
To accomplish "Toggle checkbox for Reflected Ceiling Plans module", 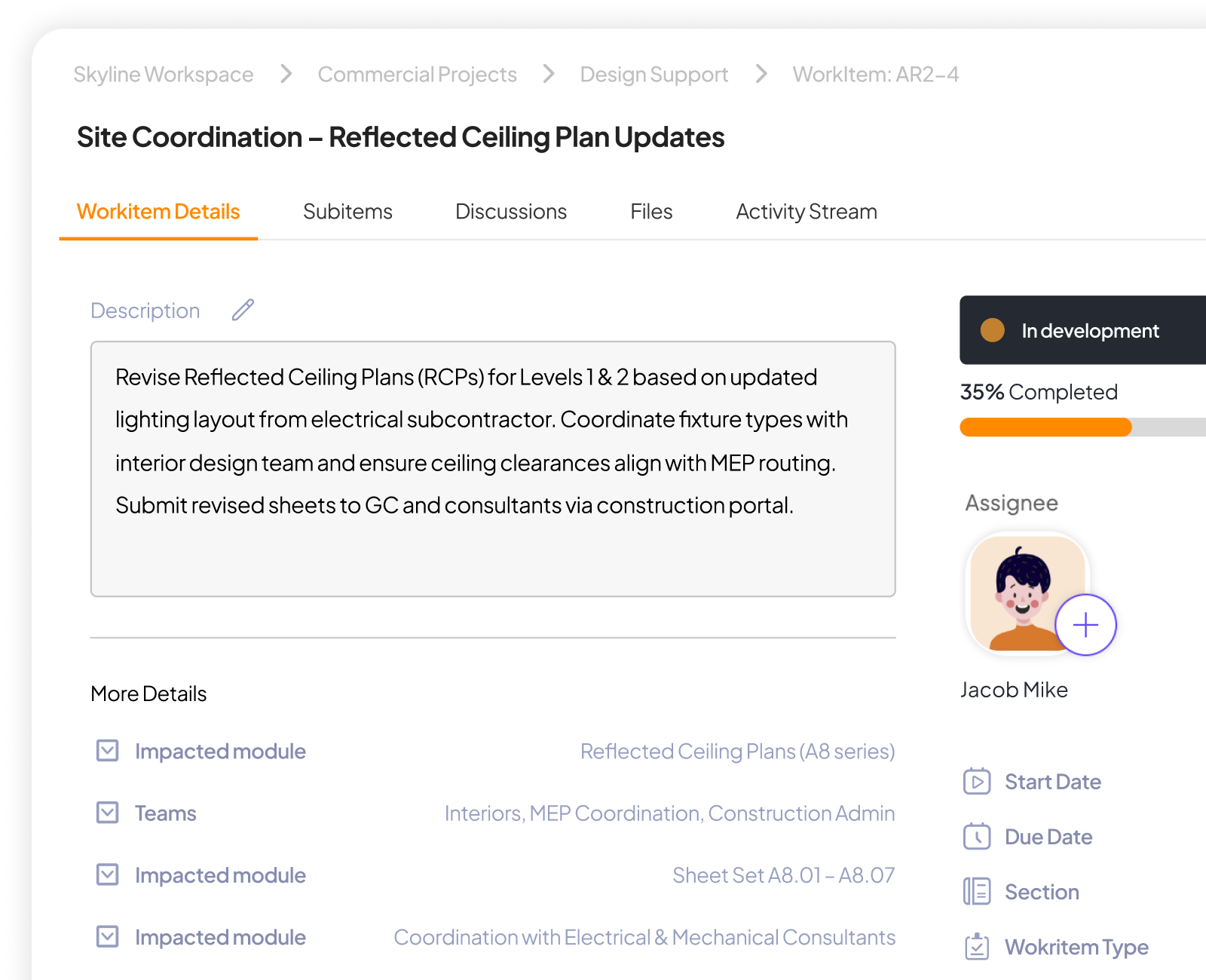I will tap(108, 751).
